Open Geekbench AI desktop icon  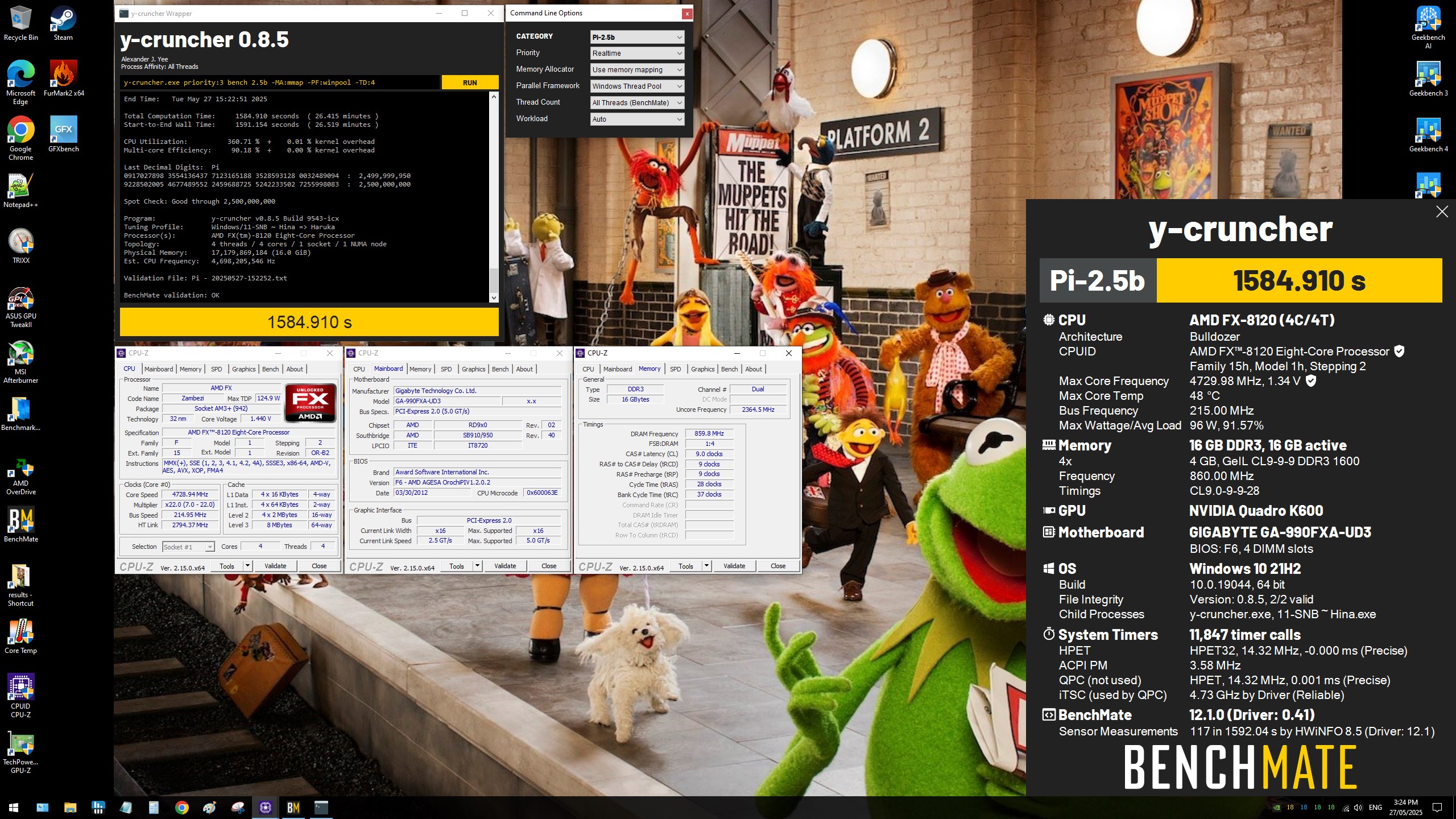[1428, 27]
